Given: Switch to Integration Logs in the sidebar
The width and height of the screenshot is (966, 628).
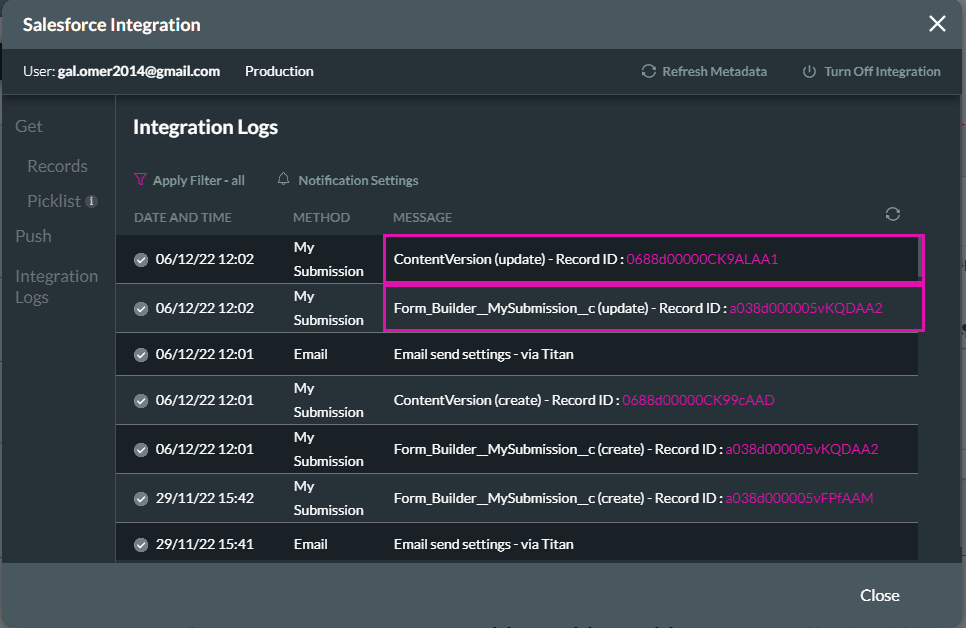Looking at the screenshot, I should pyautogui.click(x=57, y=286).
